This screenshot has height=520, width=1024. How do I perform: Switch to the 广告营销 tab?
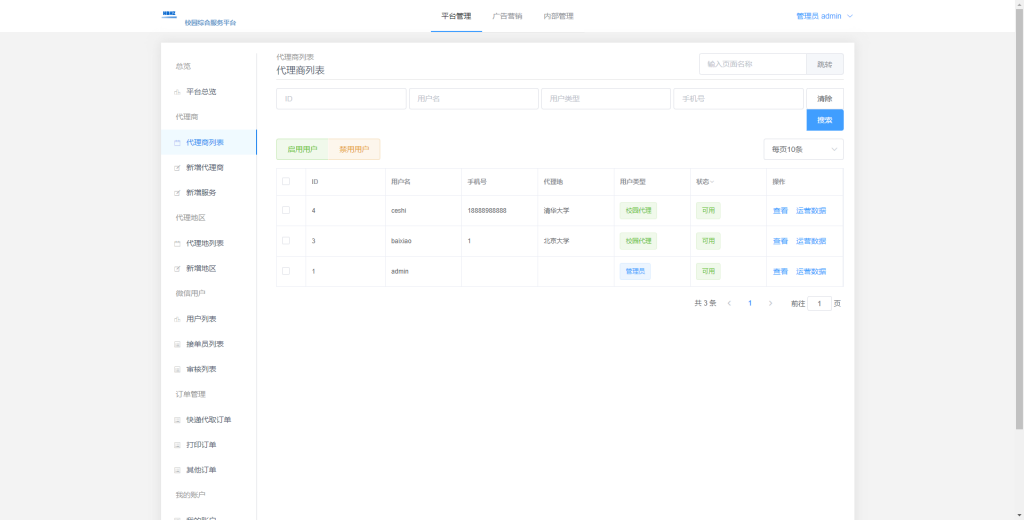coord(507,16)
